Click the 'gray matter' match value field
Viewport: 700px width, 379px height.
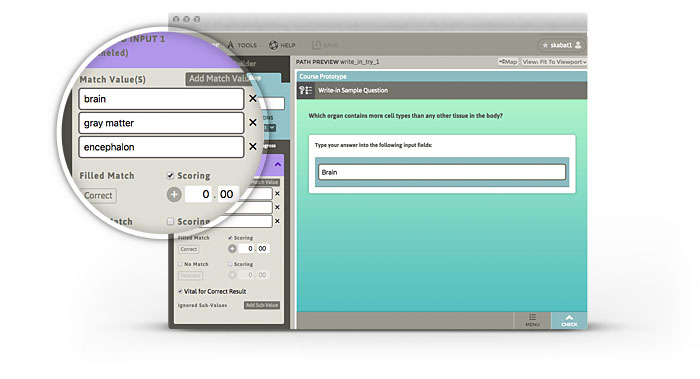click(x=161, y=123)
